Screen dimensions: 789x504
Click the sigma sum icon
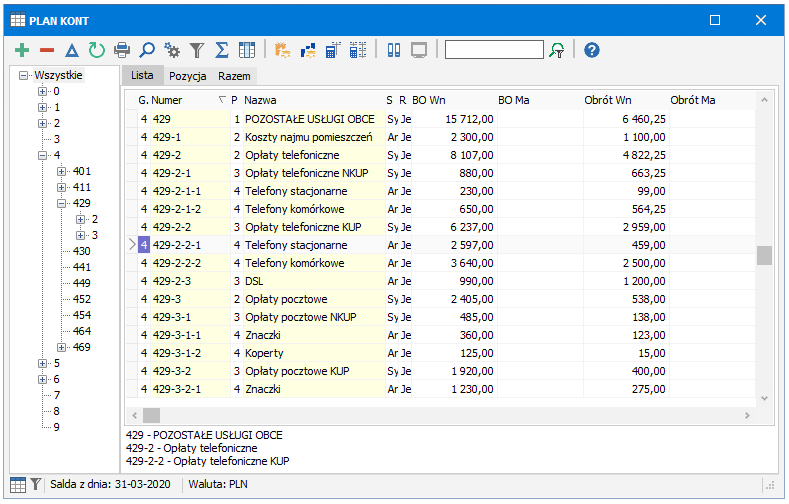[x=221, y=50]
